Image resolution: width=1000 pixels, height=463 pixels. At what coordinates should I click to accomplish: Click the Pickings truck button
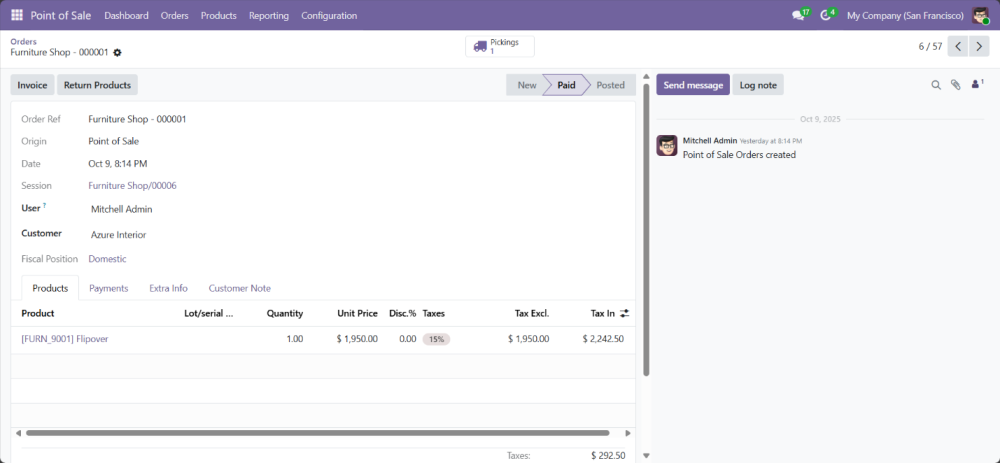[499, 46]
